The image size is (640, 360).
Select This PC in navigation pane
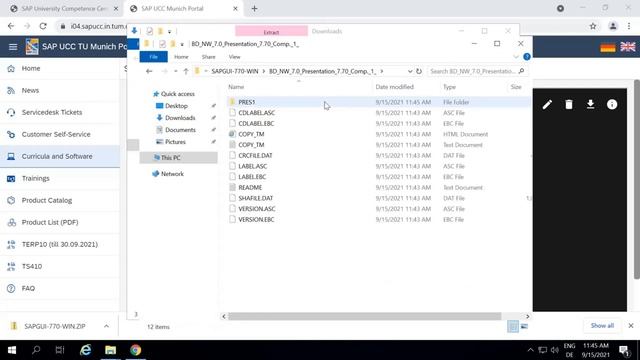coord(179,158)
